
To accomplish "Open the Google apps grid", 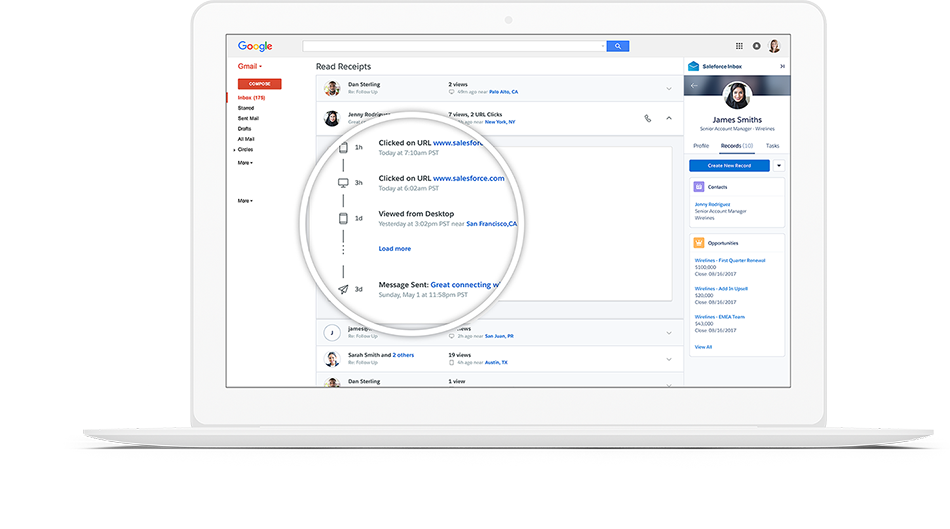I will [739, 46].
